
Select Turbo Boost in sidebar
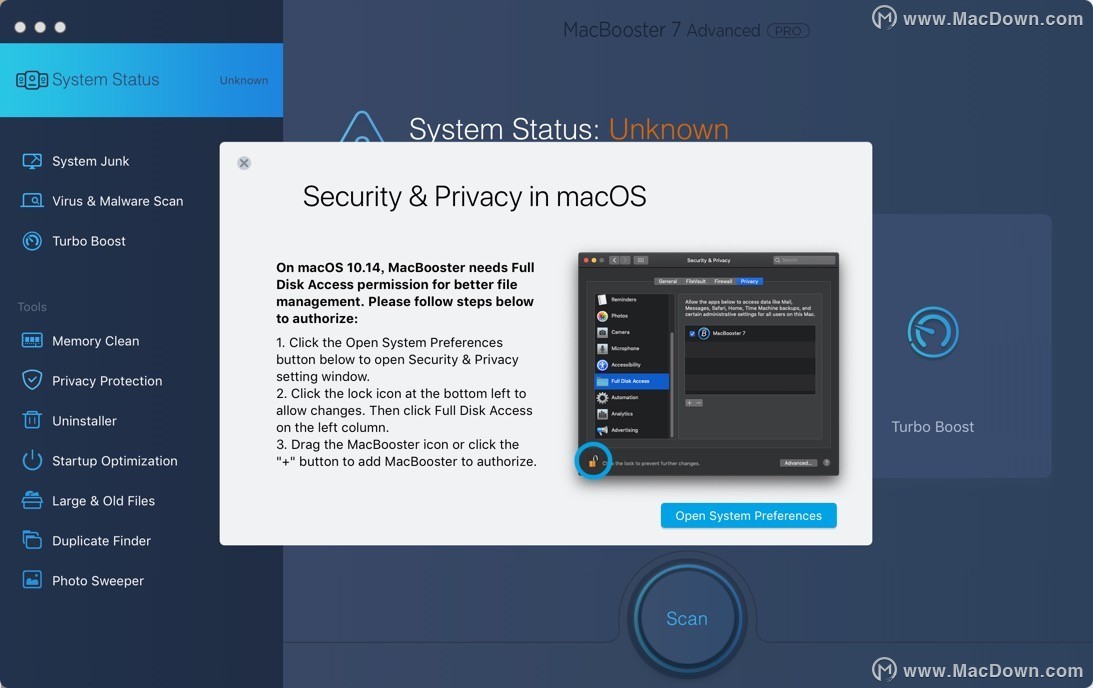tap(89, 241)
